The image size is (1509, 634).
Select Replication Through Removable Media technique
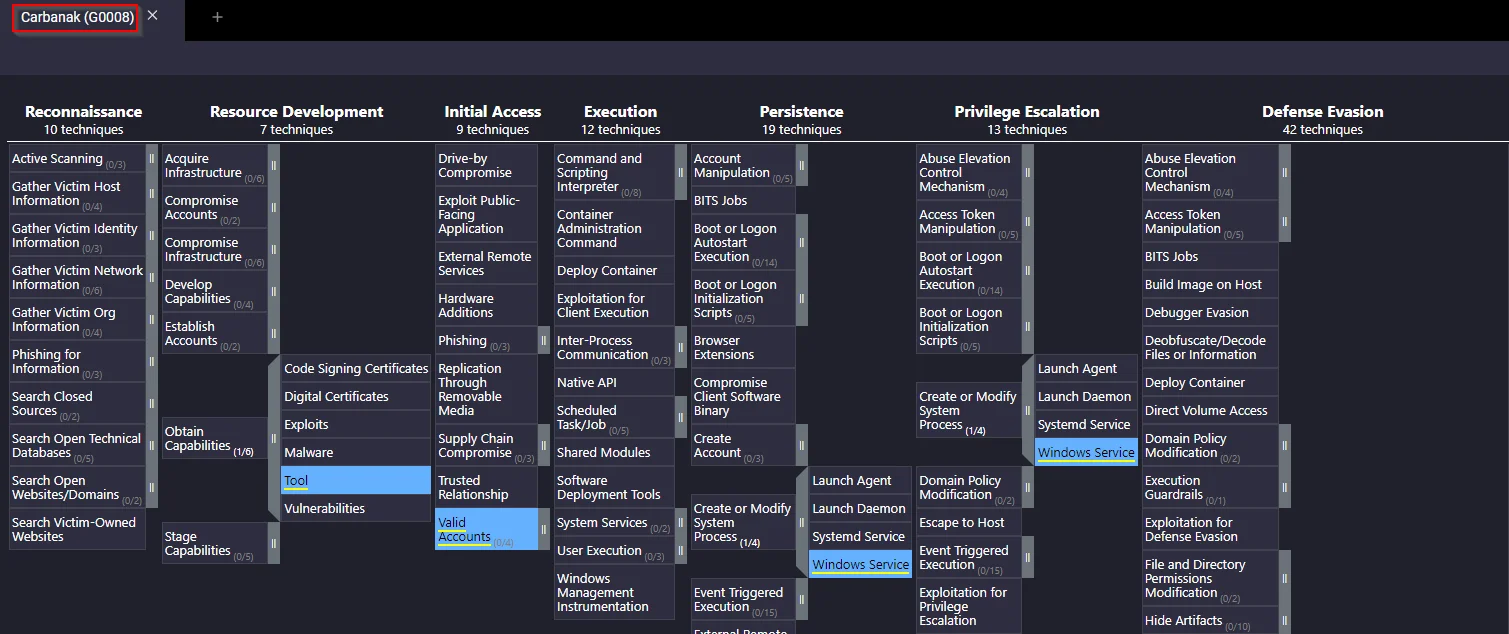click(486, 390)
